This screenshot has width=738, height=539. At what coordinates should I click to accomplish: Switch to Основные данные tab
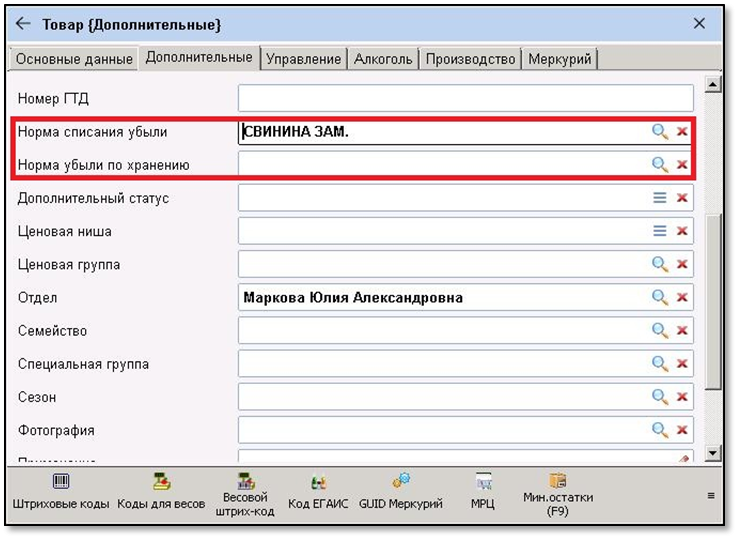tap(74, 59)
